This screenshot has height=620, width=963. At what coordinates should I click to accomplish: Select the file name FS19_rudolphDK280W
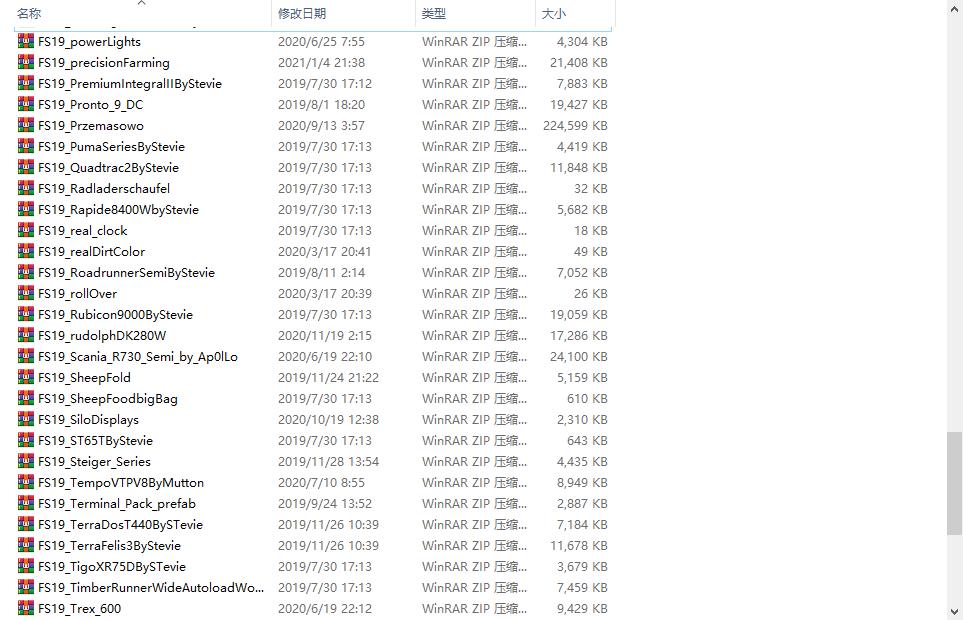pos(102,335)
